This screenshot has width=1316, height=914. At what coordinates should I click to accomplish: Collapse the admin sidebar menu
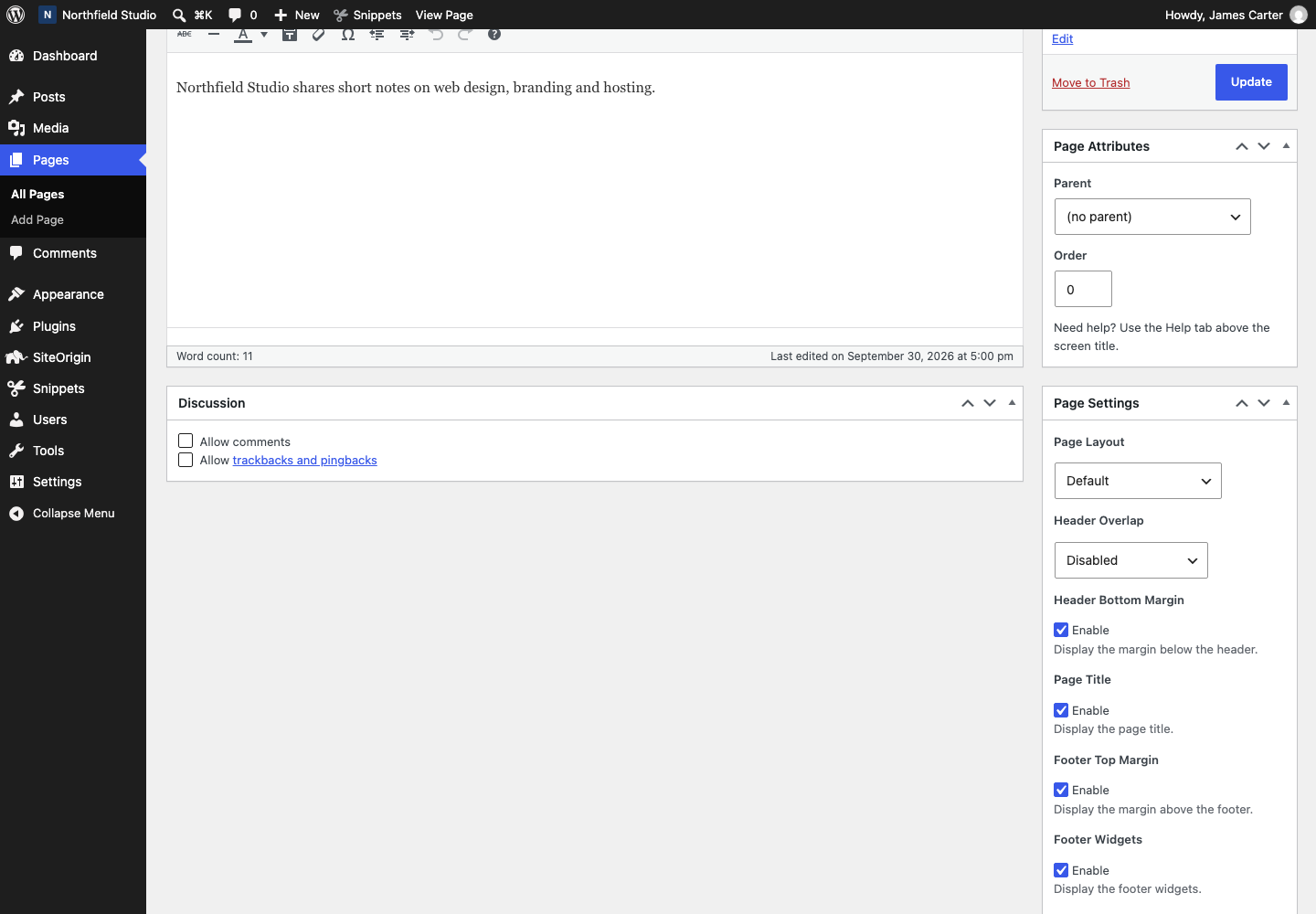[x=73, y=513]
